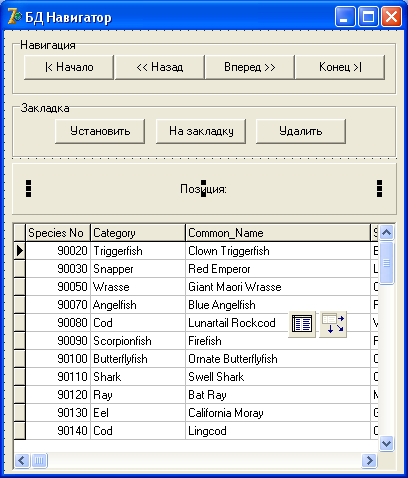This screenshot has width=408, height=478.
Task: Set a bookmark with 'Установить'
Action: pyautogui.click(x=100, y=131)
